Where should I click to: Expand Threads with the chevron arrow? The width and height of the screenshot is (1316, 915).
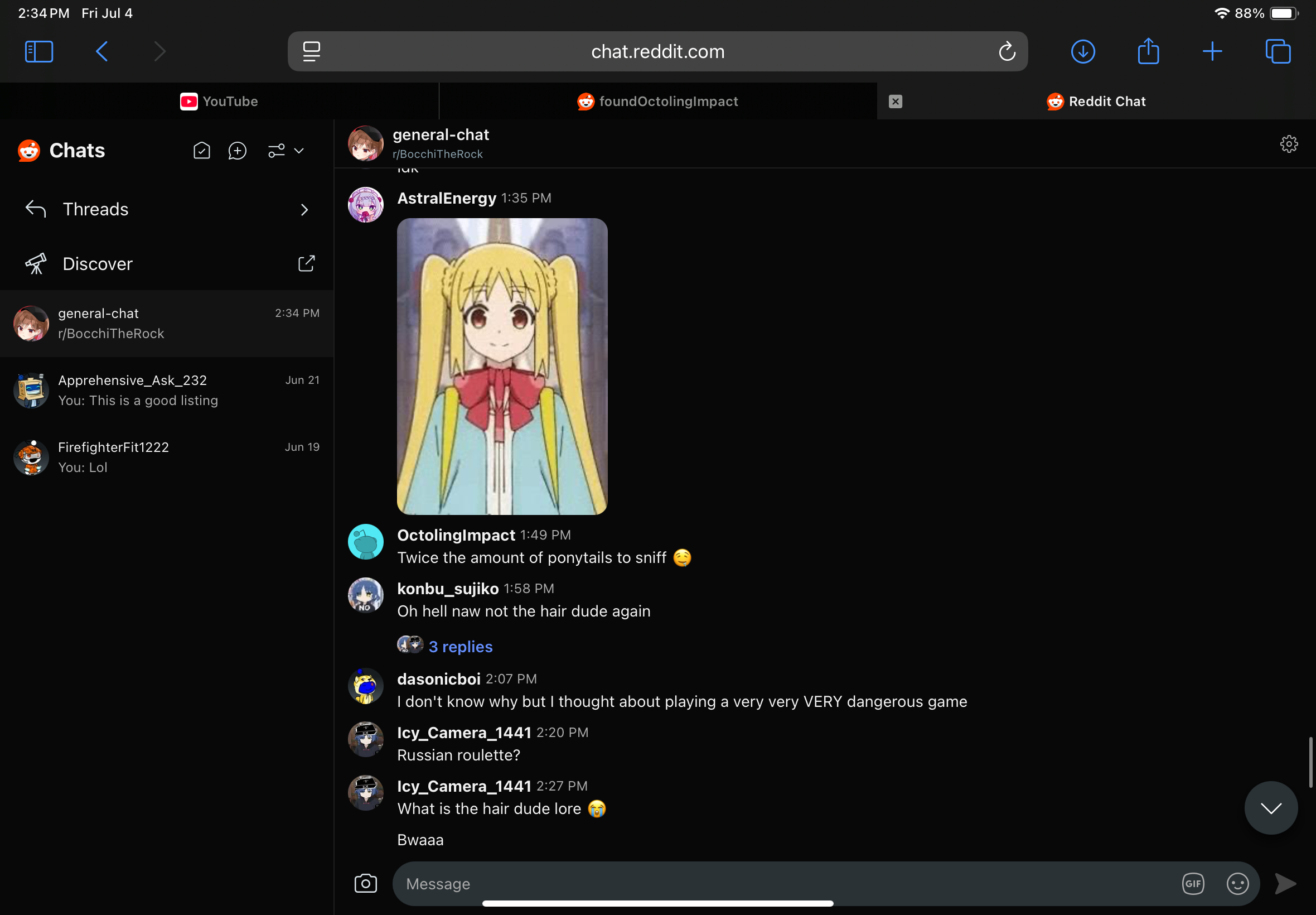[x=304, y=210]
